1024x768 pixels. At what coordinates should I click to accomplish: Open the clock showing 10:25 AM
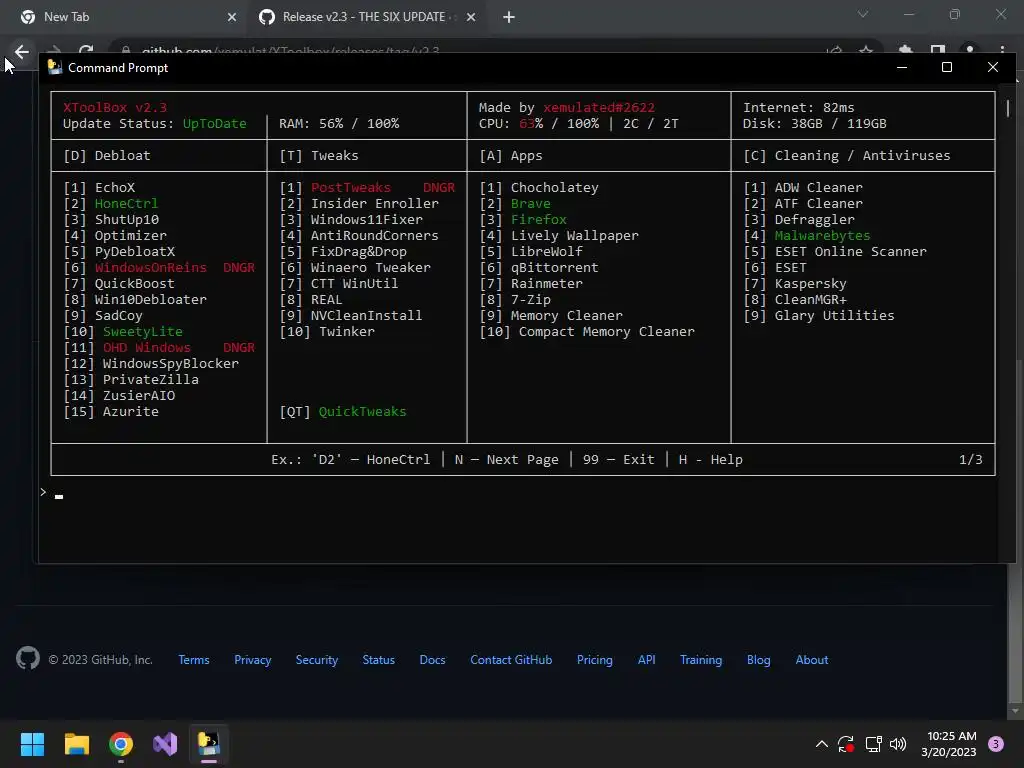[x=949, y=744]
